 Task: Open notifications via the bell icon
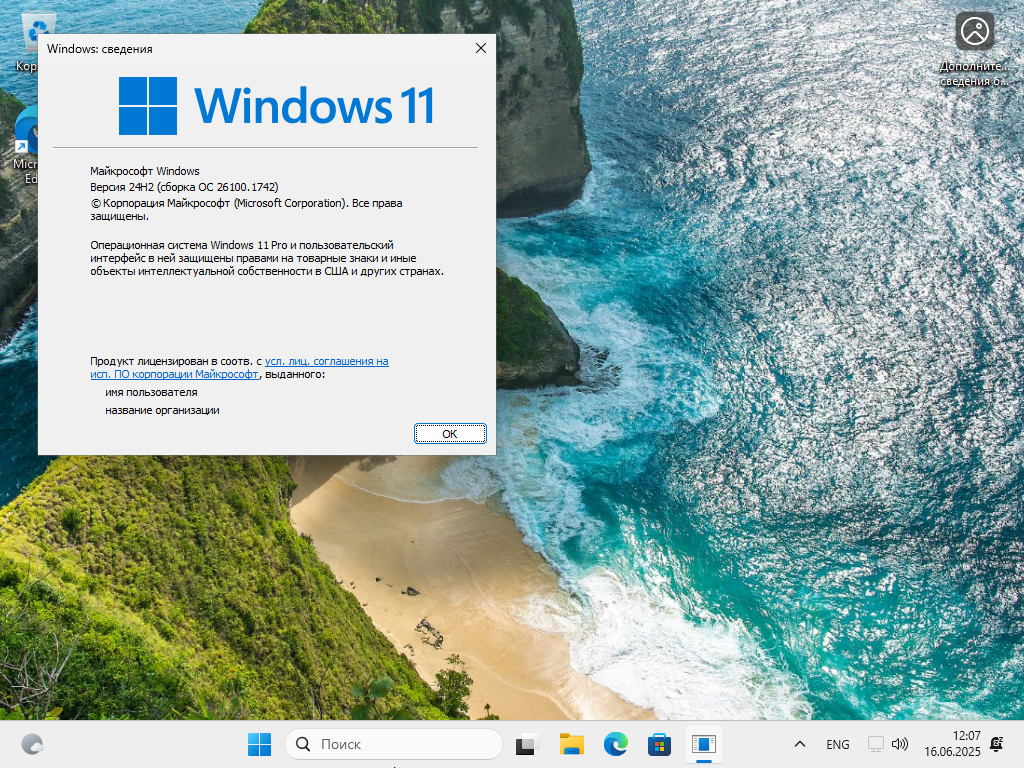tap(995, 744)
